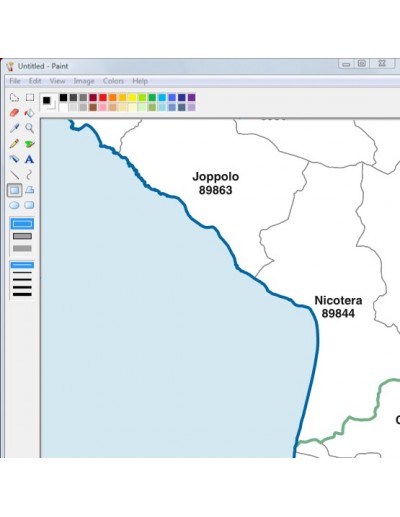
Task: Pick the Ellipse shape tool
Action: click(14, 205)
